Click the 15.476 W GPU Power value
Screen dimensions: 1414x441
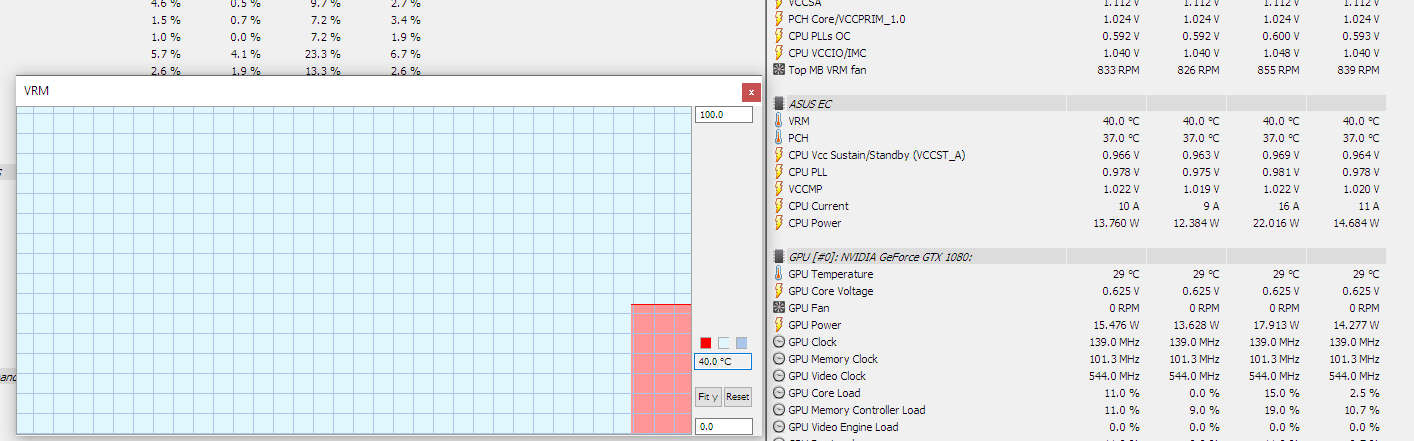(1116, 325)
